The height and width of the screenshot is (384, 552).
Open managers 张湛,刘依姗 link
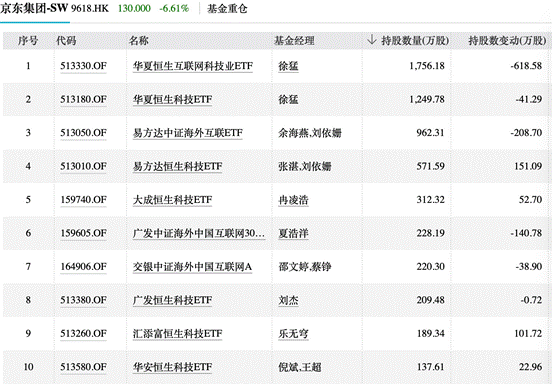point(305,166)
